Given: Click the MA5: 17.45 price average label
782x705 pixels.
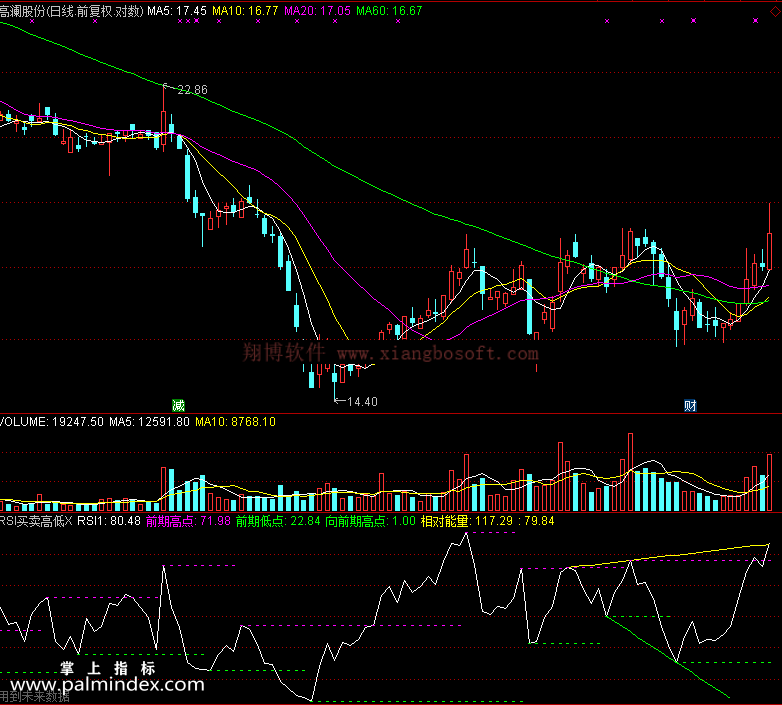Looking at the screenshot, I should click(177, 11).
